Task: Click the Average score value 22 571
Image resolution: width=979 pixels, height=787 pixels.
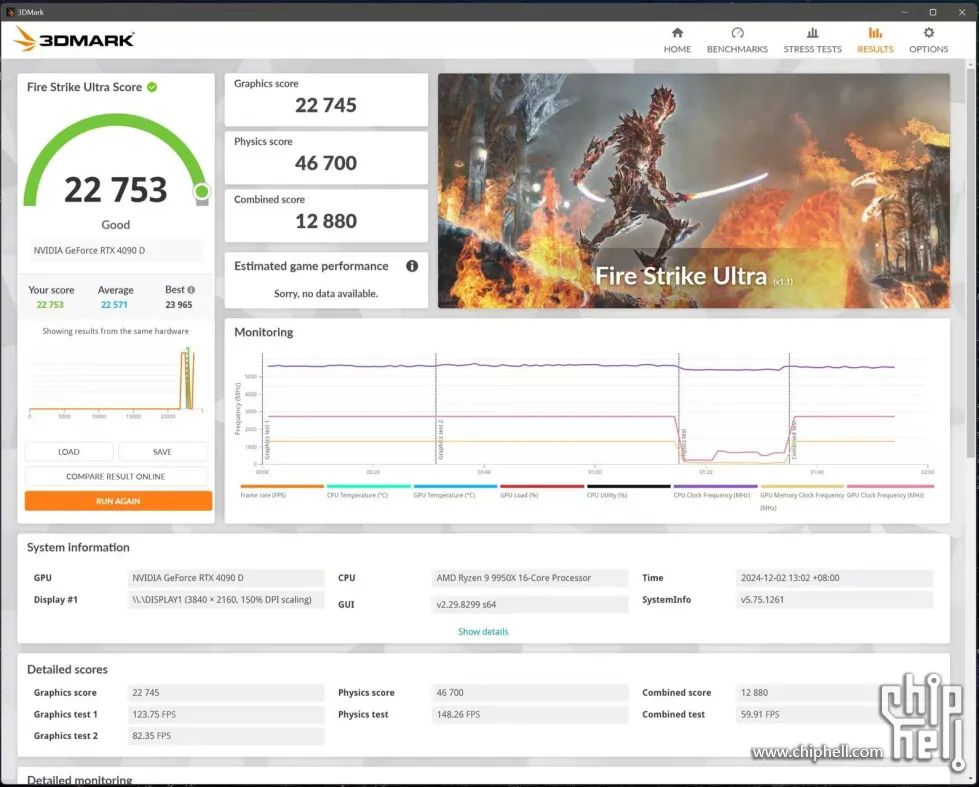Action: (x=114, y=305)
